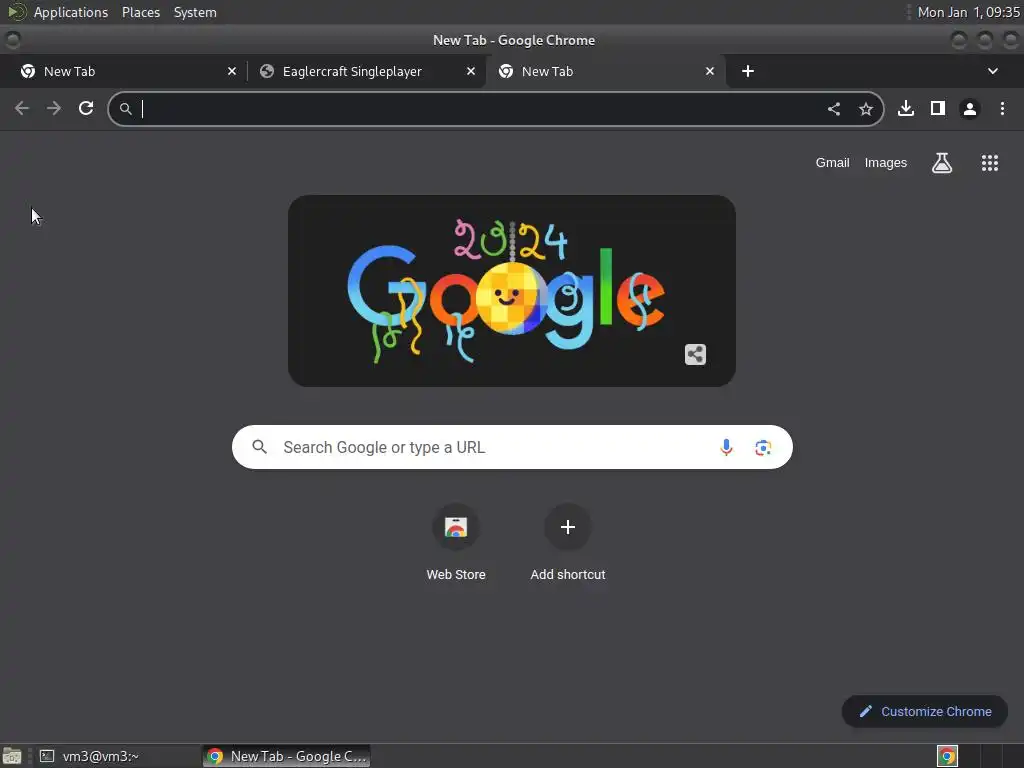Expand the tab search dropdown arrow
1024x768 pixels.
993,71
